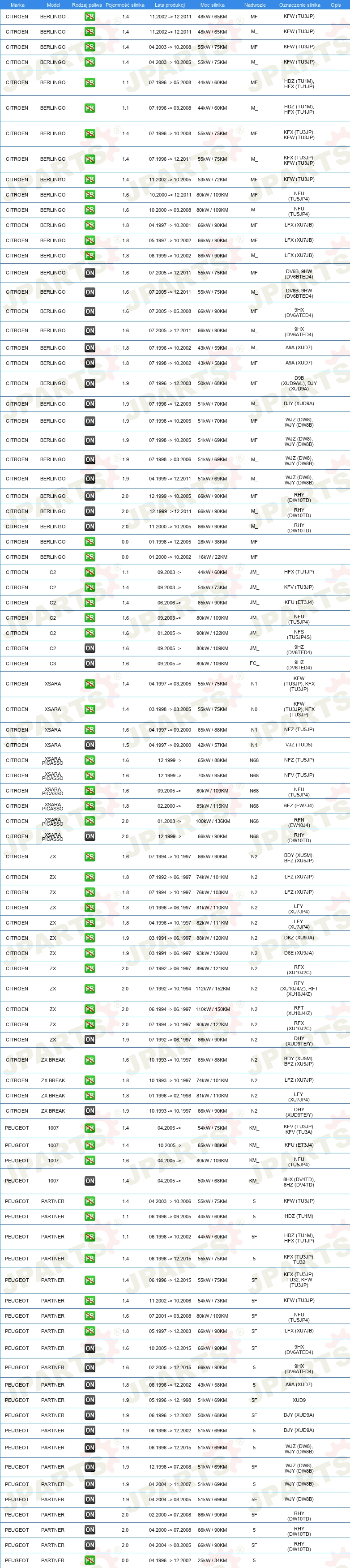This screenshot has width=350, height=1568.
Task: Click the engine code NFS (TU5JP4S)
Action: (x=299, y=634)
